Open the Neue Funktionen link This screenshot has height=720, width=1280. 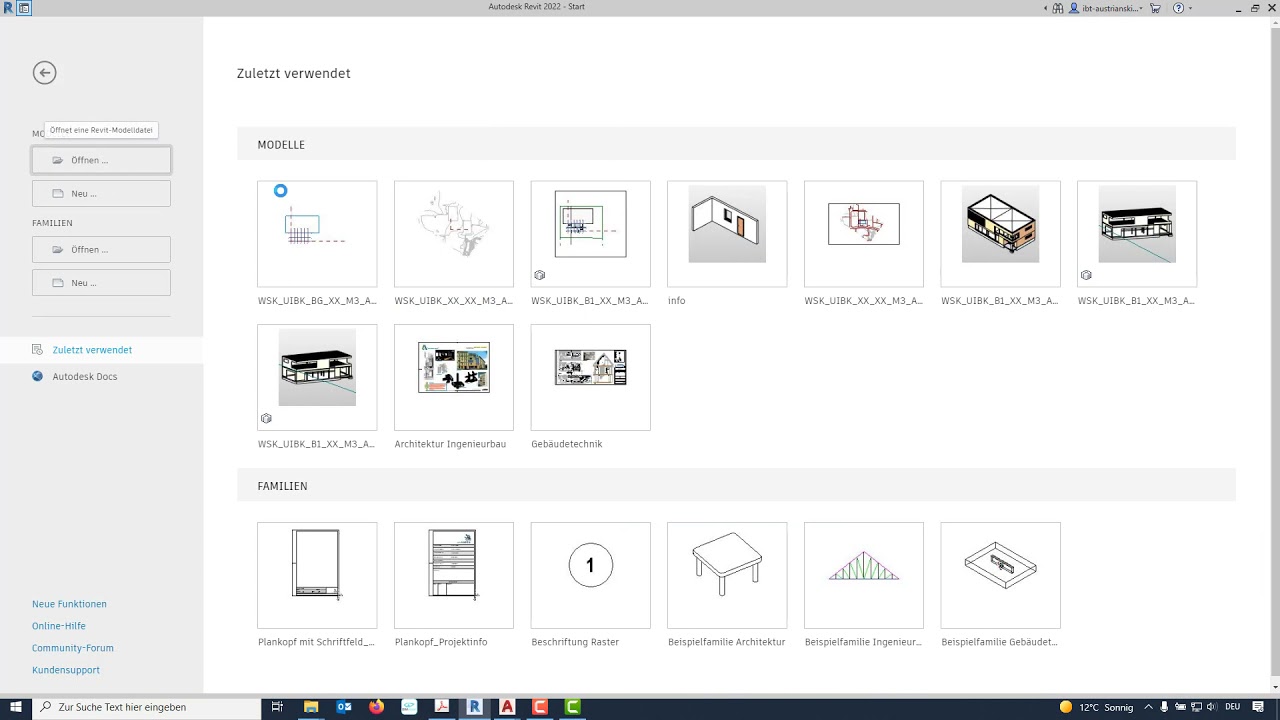[69, 604]
